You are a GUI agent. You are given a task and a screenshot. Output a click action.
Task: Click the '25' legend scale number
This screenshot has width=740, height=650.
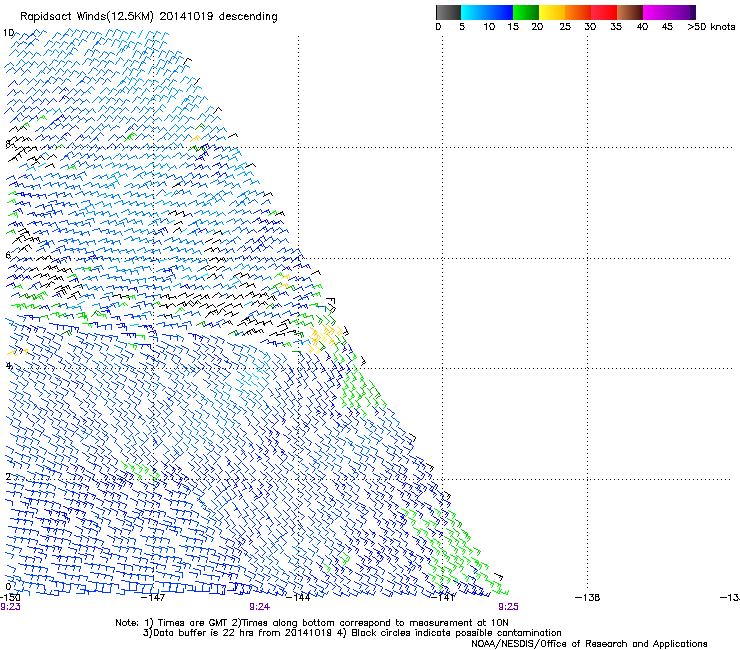tap(565, 27)
